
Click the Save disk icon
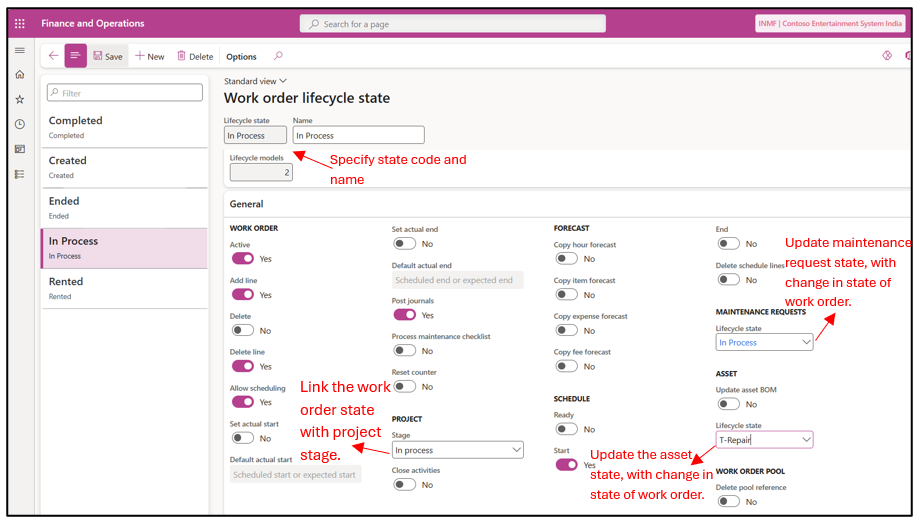pos(98,56)
